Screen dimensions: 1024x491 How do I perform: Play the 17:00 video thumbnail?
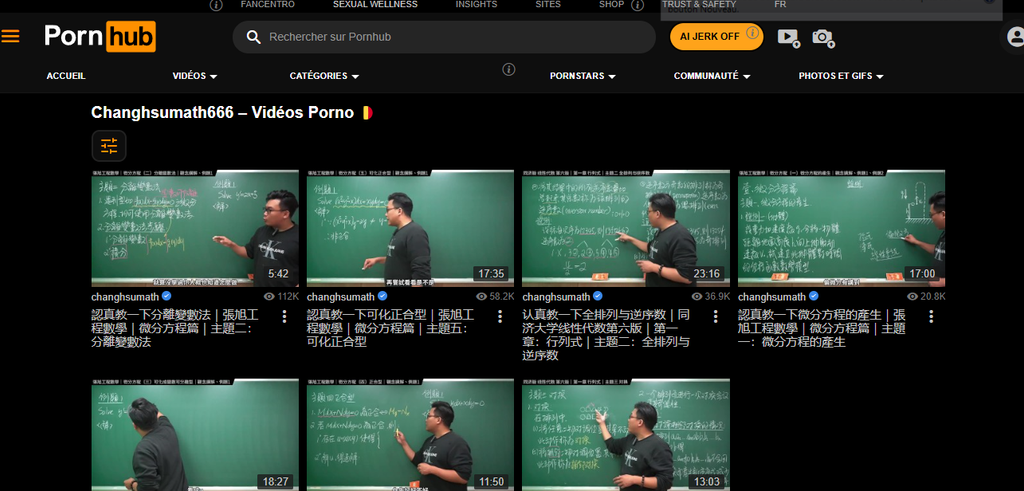841,229
